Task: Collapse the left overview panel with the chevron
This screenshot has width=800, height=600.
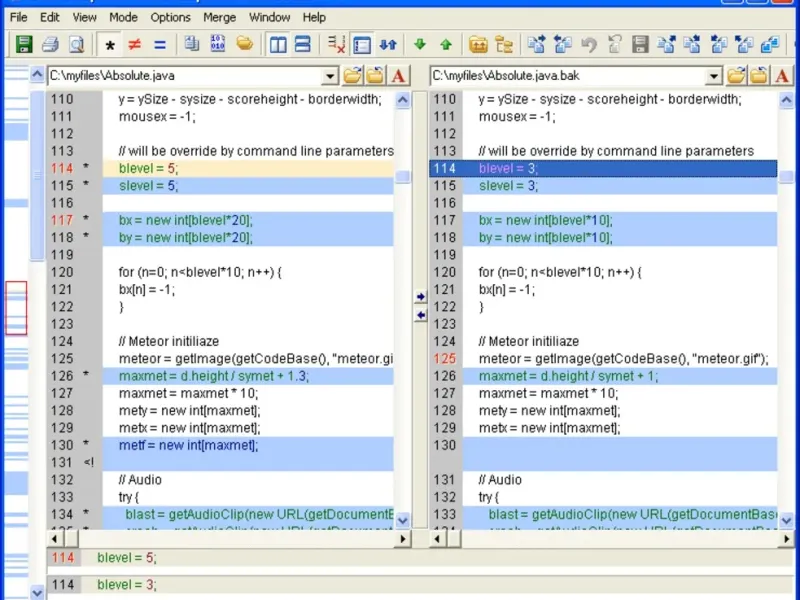Action: [36, 73]
